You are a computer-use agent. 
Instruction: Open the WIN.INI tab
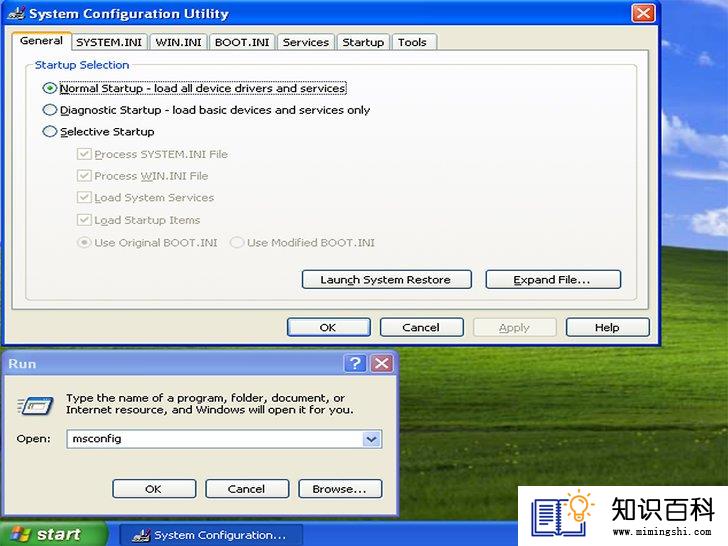tap(178, 42)
